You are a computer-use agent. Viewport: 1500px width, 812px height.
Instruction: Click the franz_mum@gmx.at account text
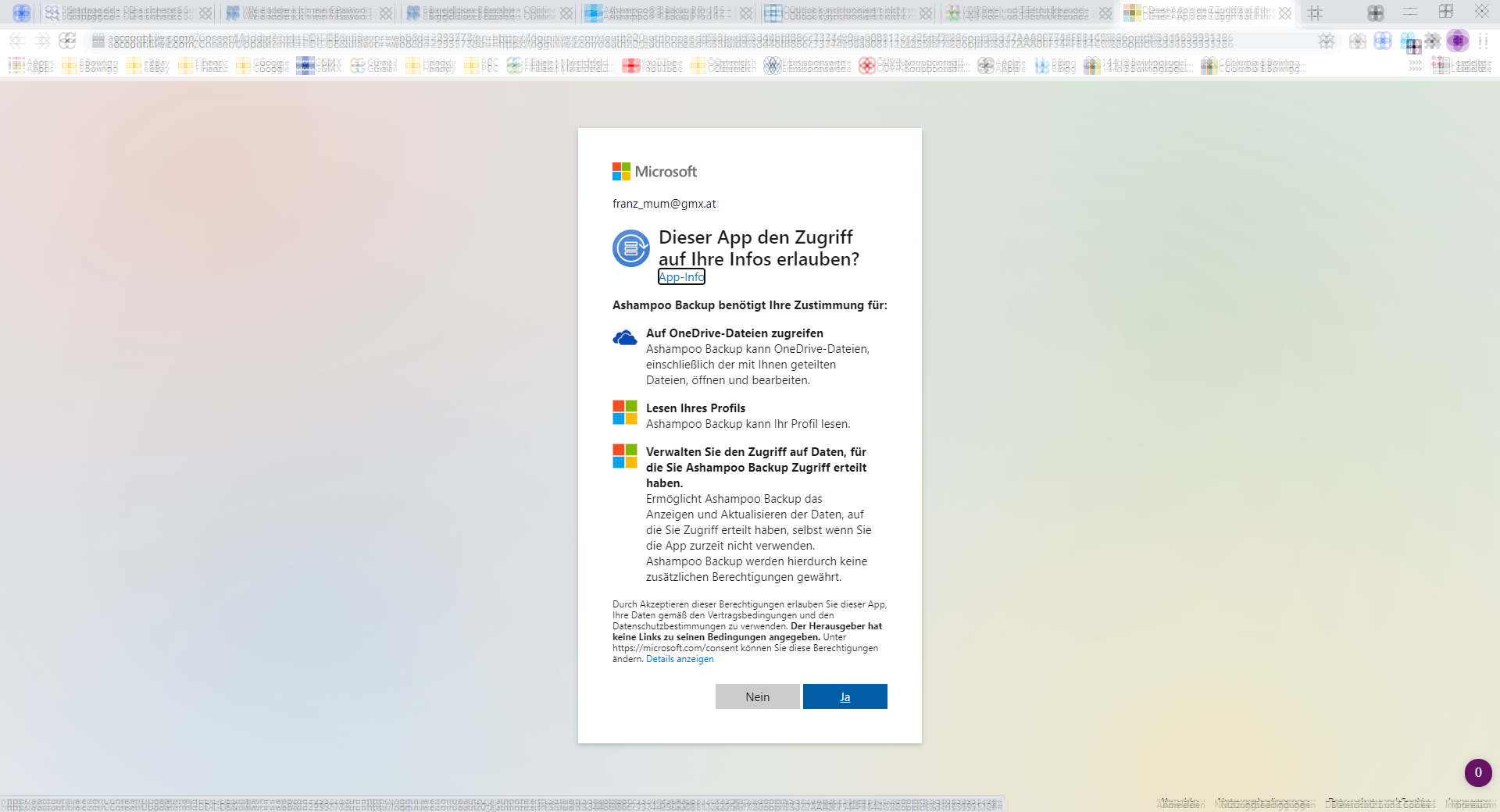click(664, 204)
